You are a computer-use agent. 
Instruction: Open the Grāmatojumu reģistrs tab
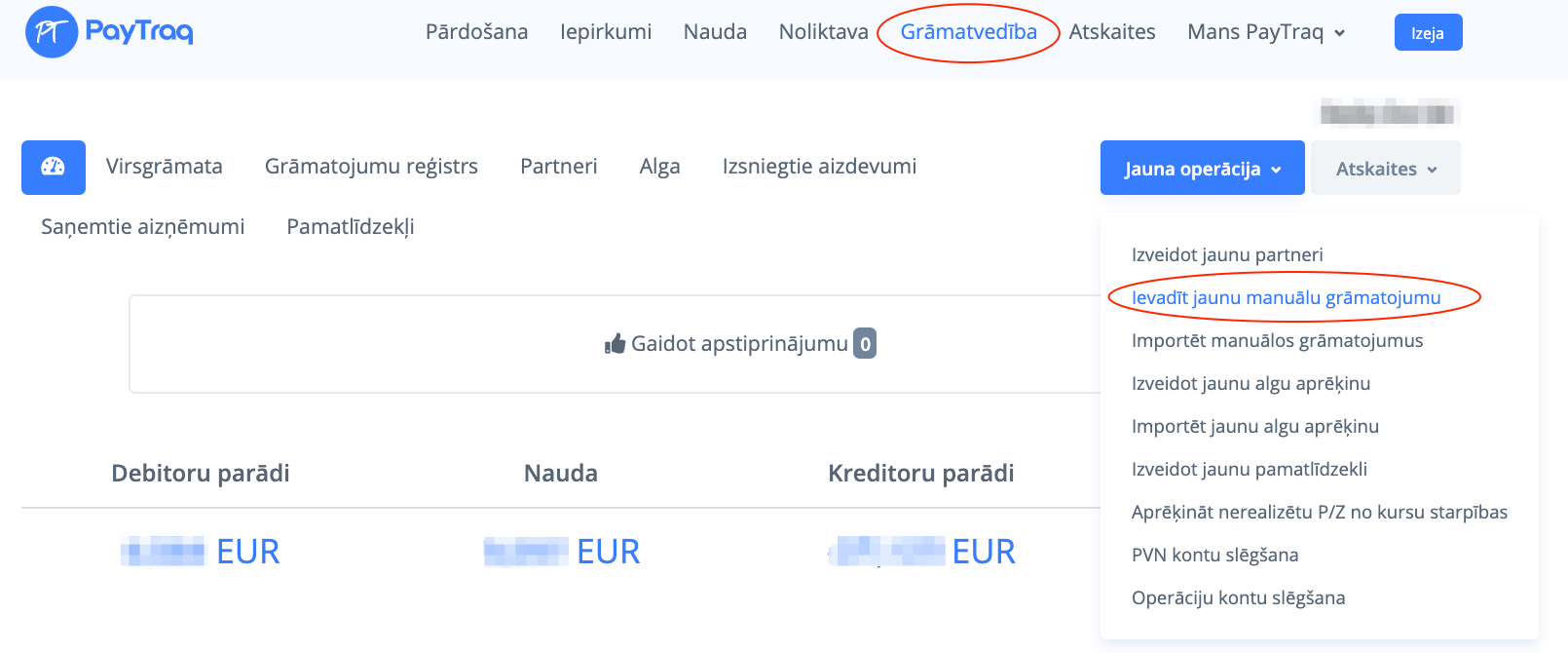[x=371, y=167]
